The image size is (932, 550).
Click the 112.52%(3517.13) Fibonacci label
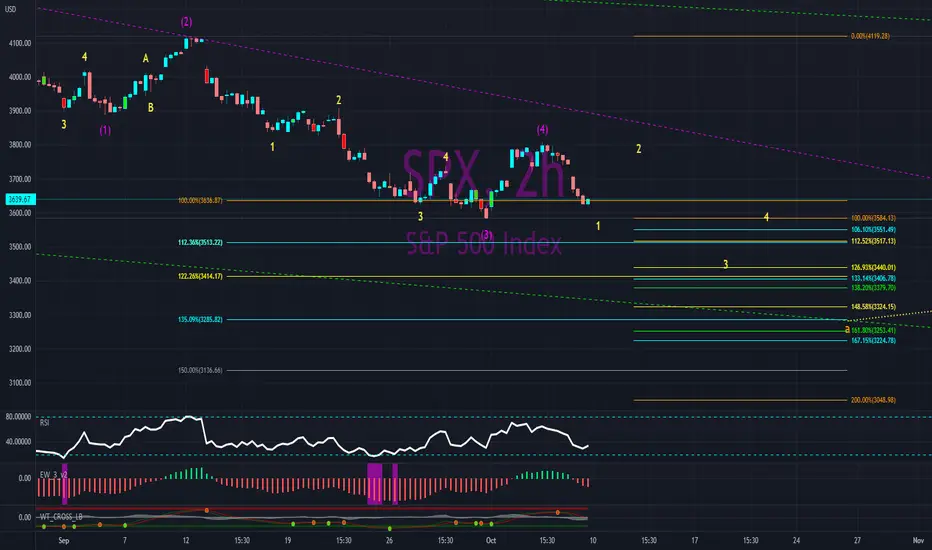click(873, 241)
